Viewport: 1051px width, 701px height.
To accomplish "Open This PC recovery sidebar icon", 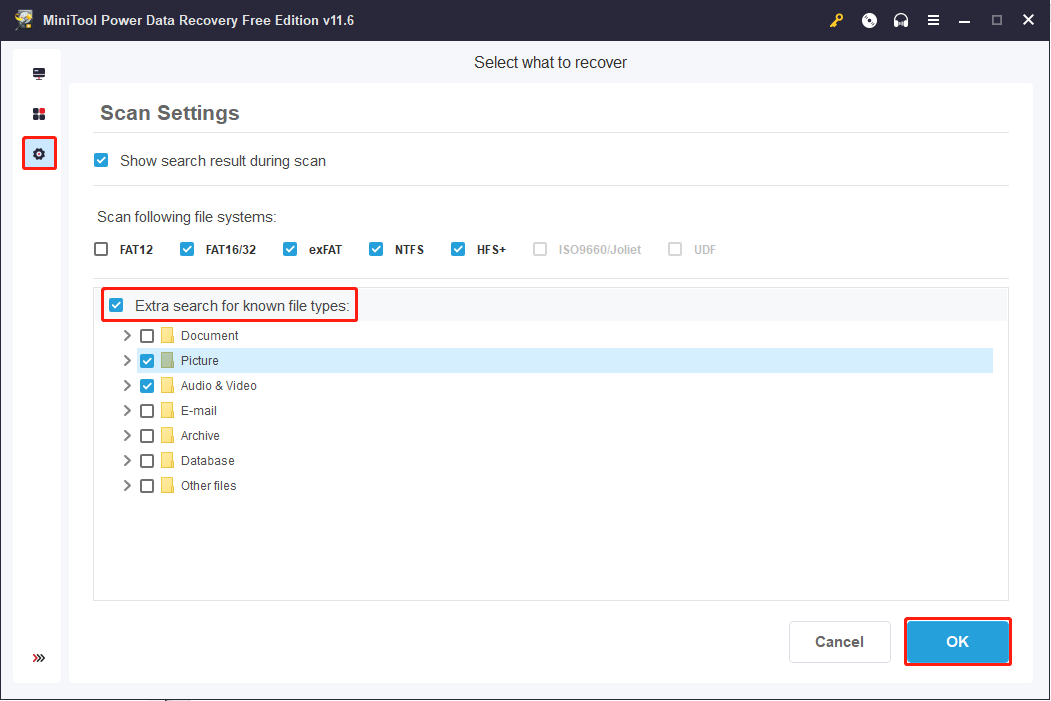I will 39,74.
